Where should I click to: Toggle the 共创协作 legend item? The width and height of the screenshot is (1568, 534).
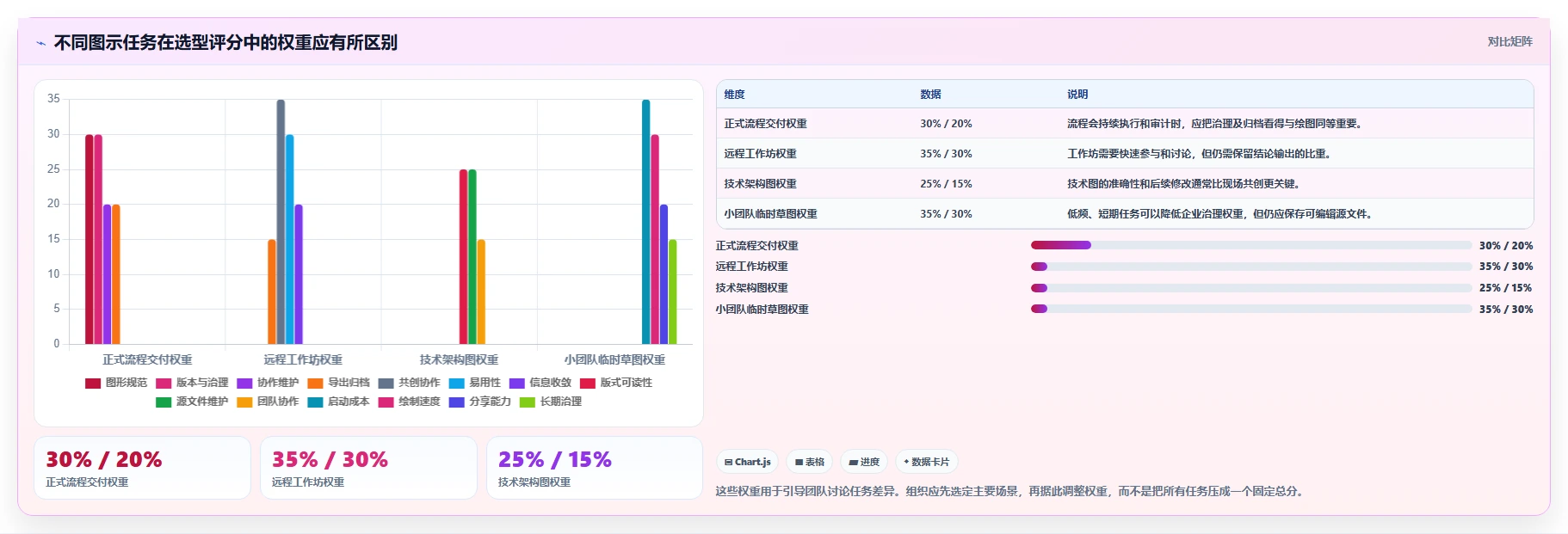[x=409, y=383]
